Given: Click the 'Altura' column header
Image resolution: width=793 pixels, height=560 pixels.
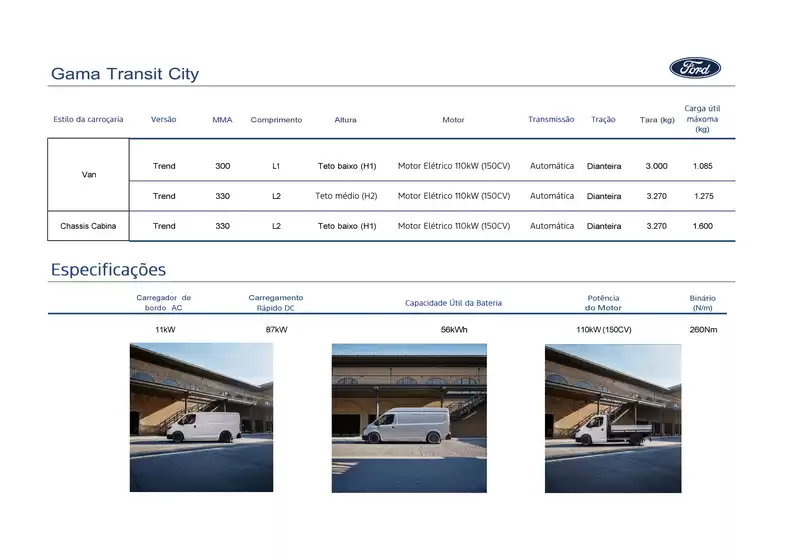Looking at the screenshot, I should (345, 120).
